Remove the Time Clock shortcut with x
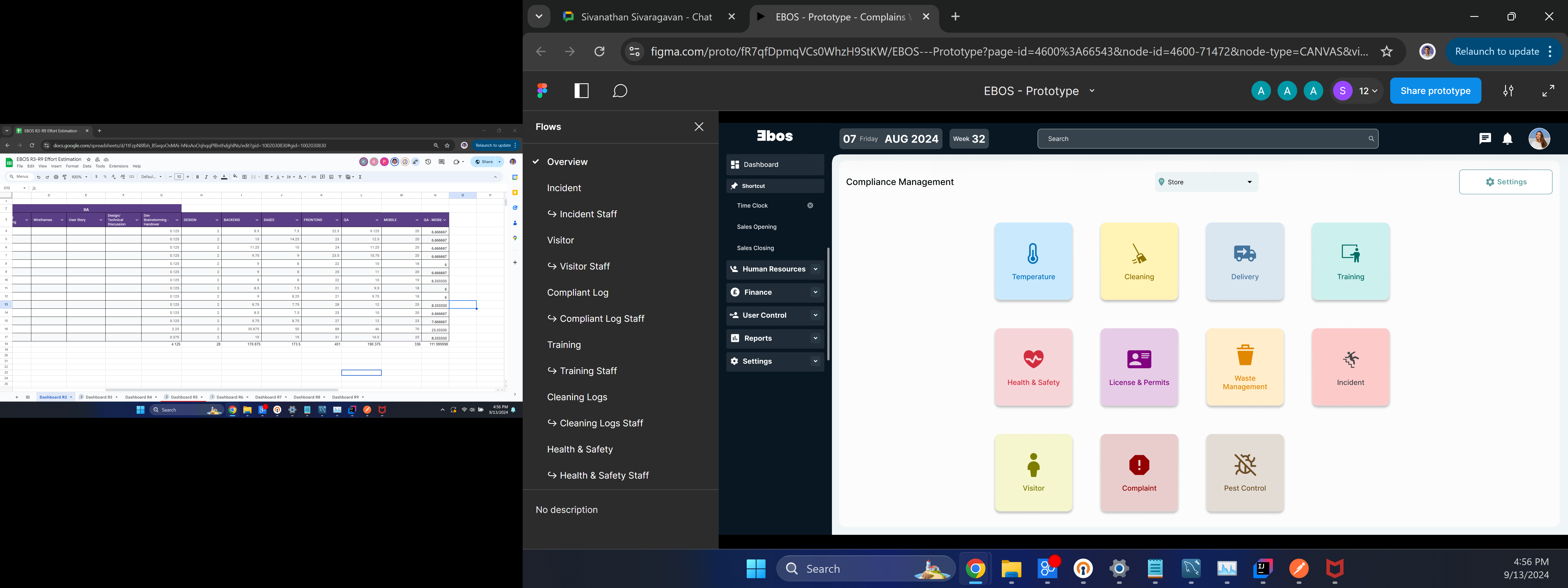 click(x=810, y=206)
